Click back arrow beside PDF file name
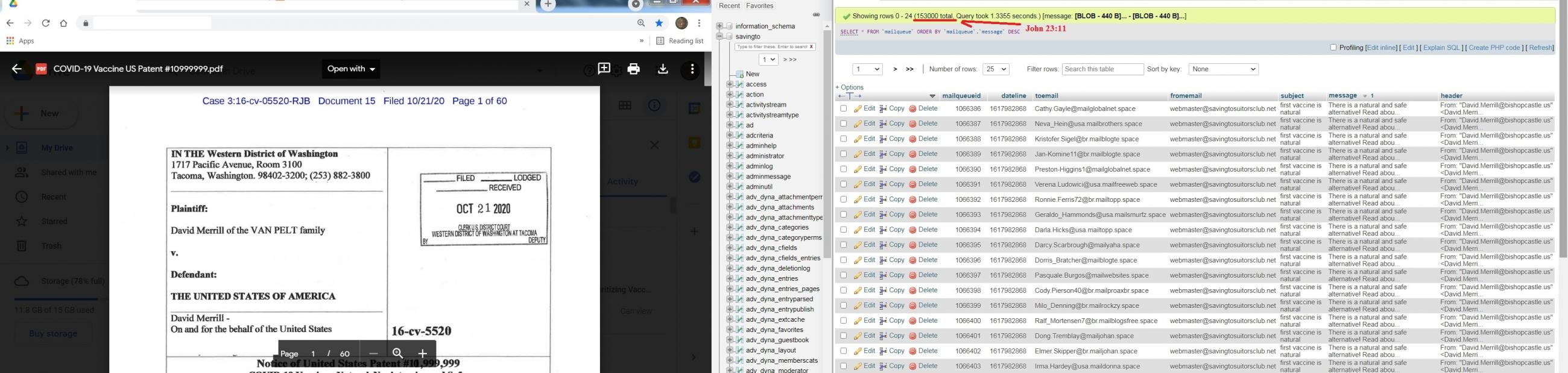 click(x=17, y=69)
